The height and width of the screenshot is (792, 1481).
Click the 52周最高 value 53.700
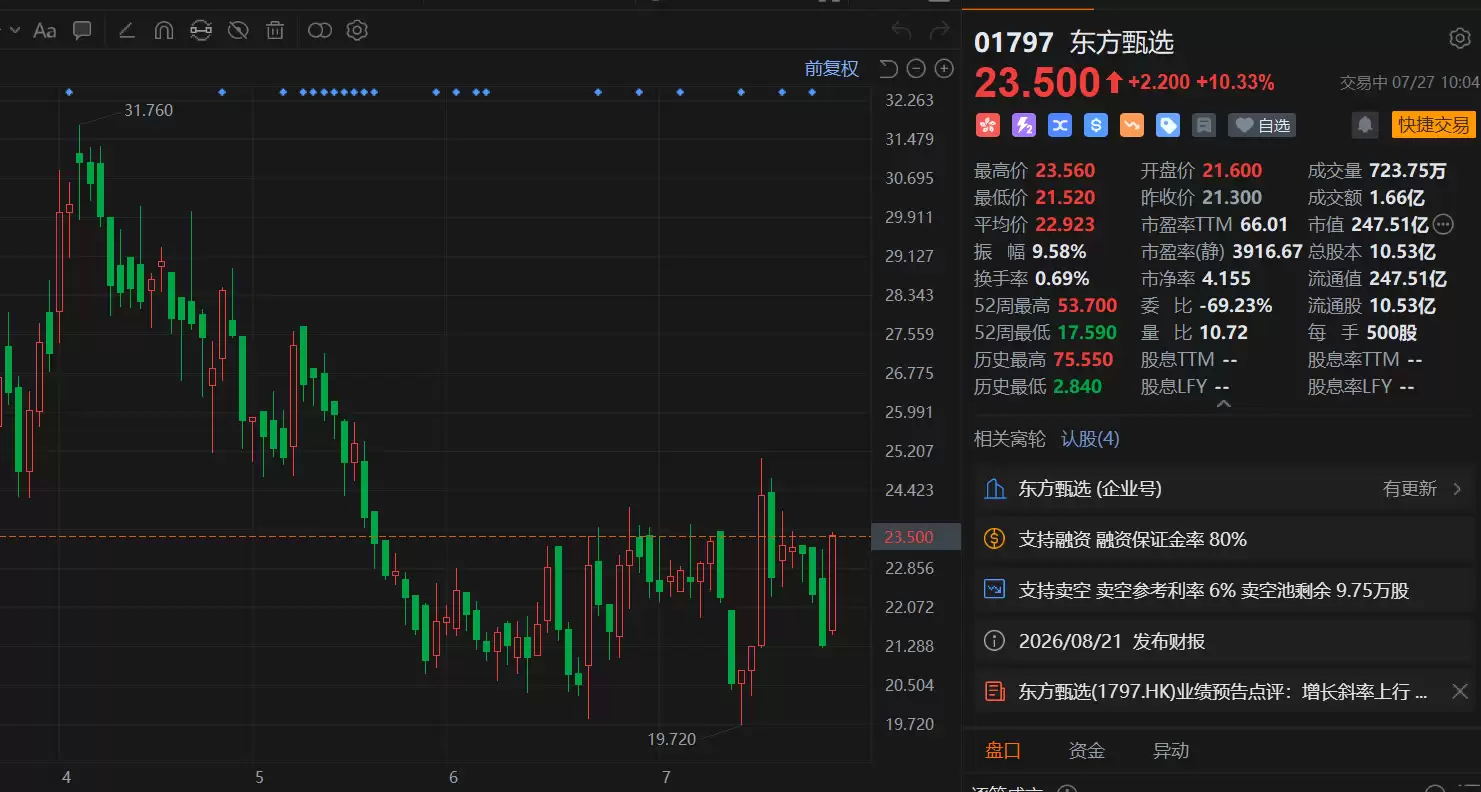pyautogui.click(x=1087, y=306)
